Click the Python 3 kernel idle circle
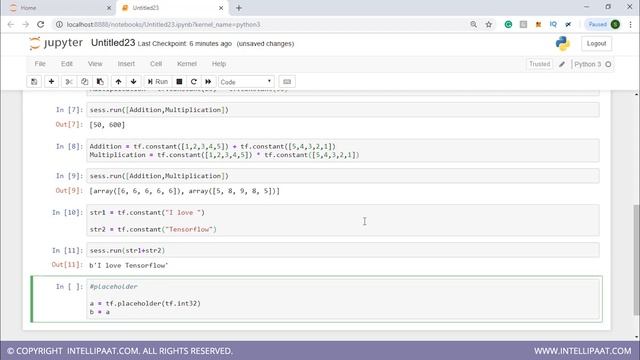This screenshot has width=640, height=360. pos(608,64)
